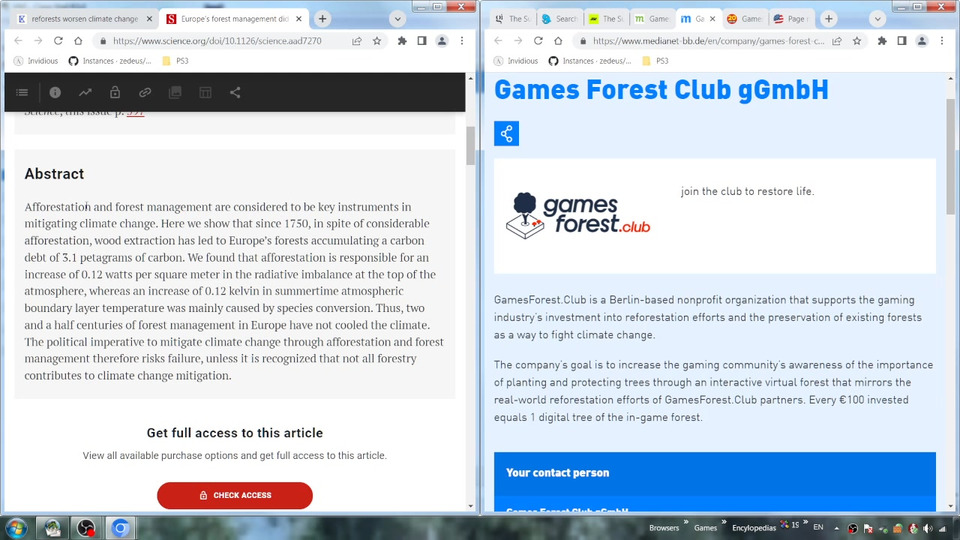960x540 pixels.
Task: Open Invidious bookmark in science.org window
Action: [x=36, y=61]
